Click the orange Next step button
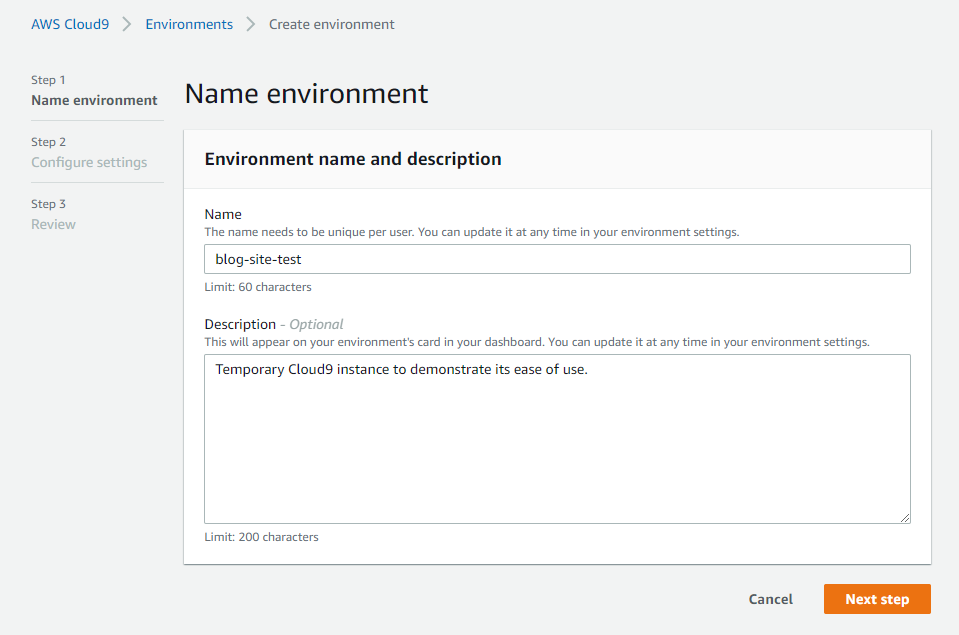Image resolution: width=959 pixels, height=635 pixels. point(877,599)
